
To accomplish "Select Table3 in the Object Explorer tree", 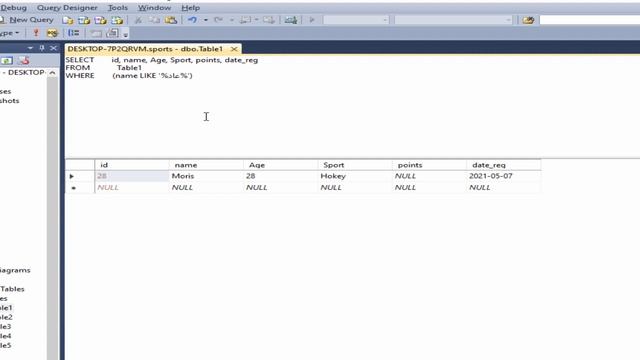I will pos(6,327).
